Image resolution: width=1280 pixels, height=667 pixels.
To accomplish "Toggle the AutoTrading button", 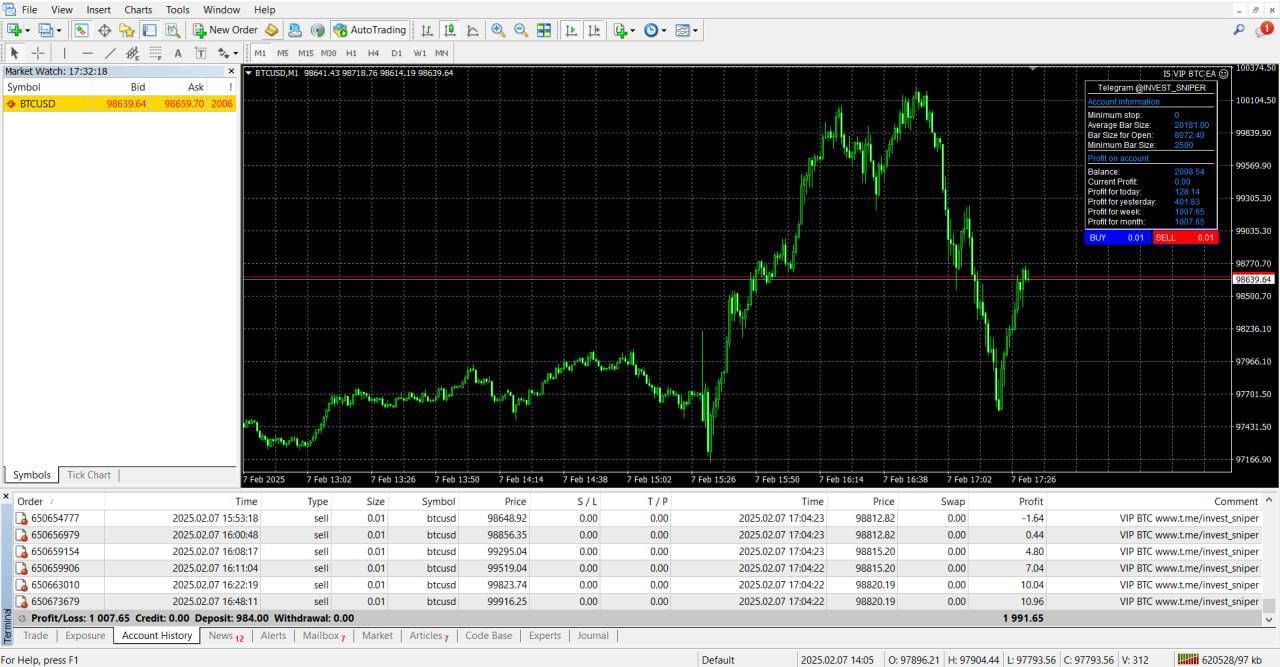I will point(370,30).
